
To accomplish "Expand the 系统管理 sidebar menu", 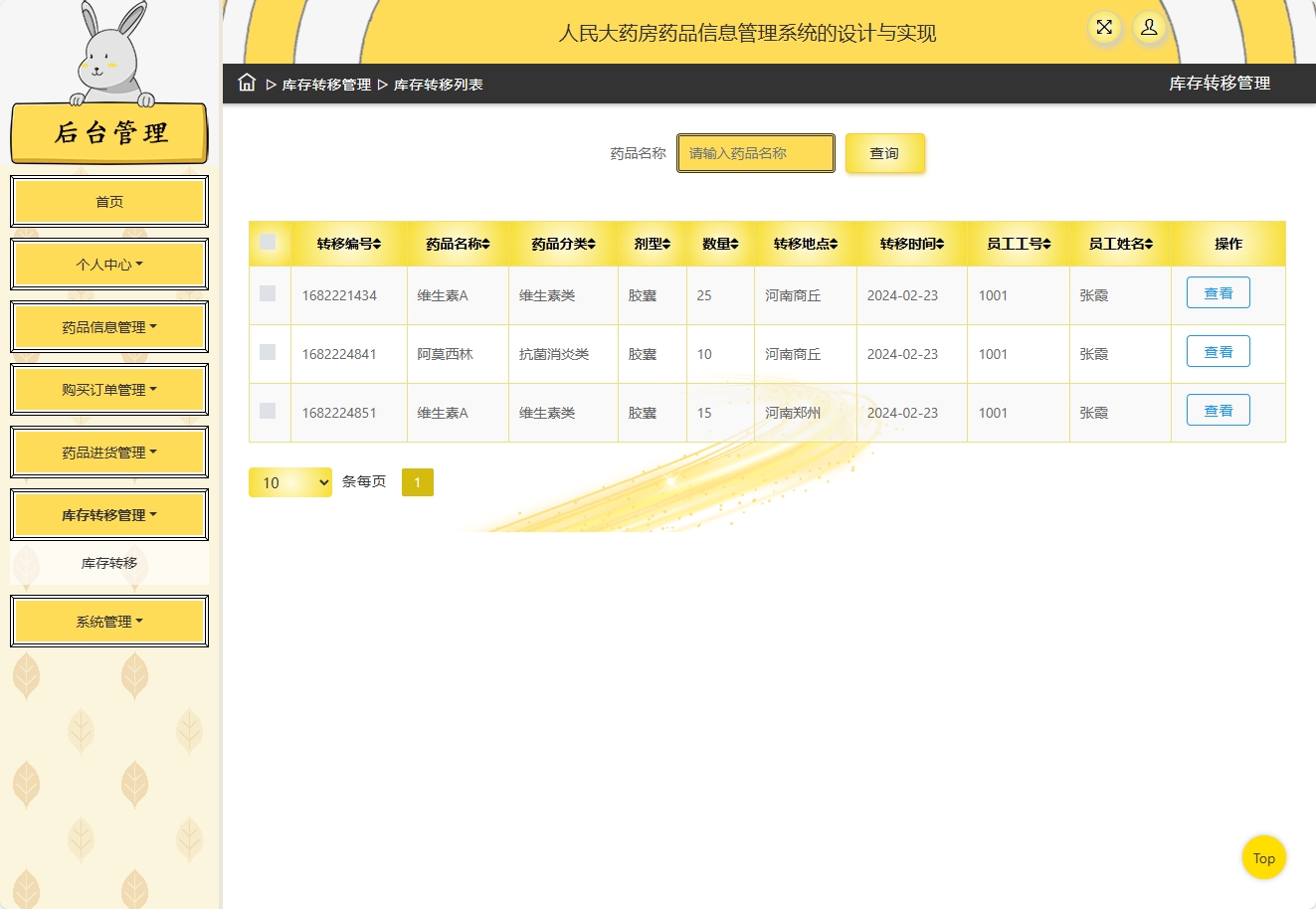I will [109, 621].
